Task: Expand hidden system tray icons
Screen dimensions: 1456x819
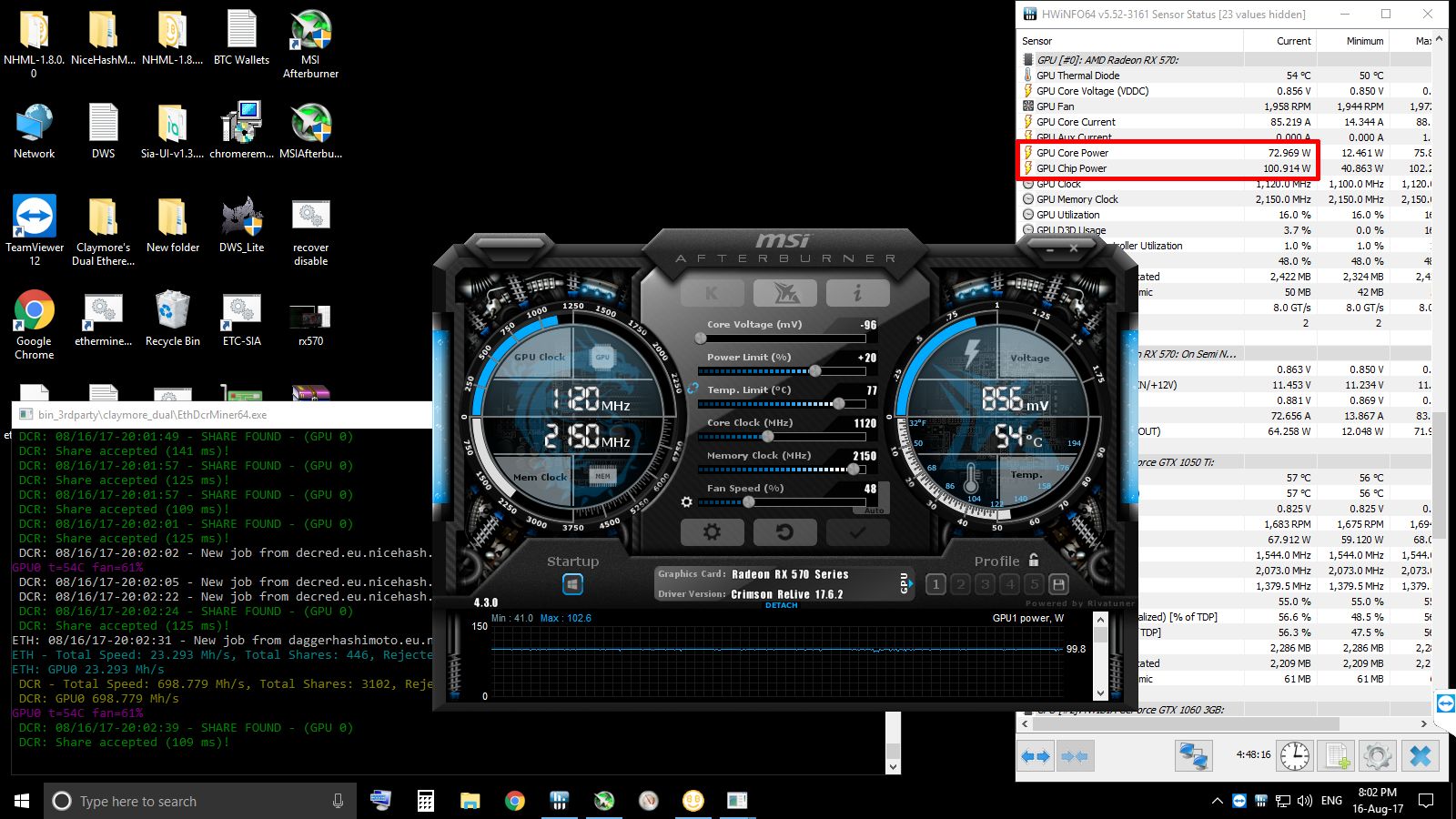Action: [1217, 801]
